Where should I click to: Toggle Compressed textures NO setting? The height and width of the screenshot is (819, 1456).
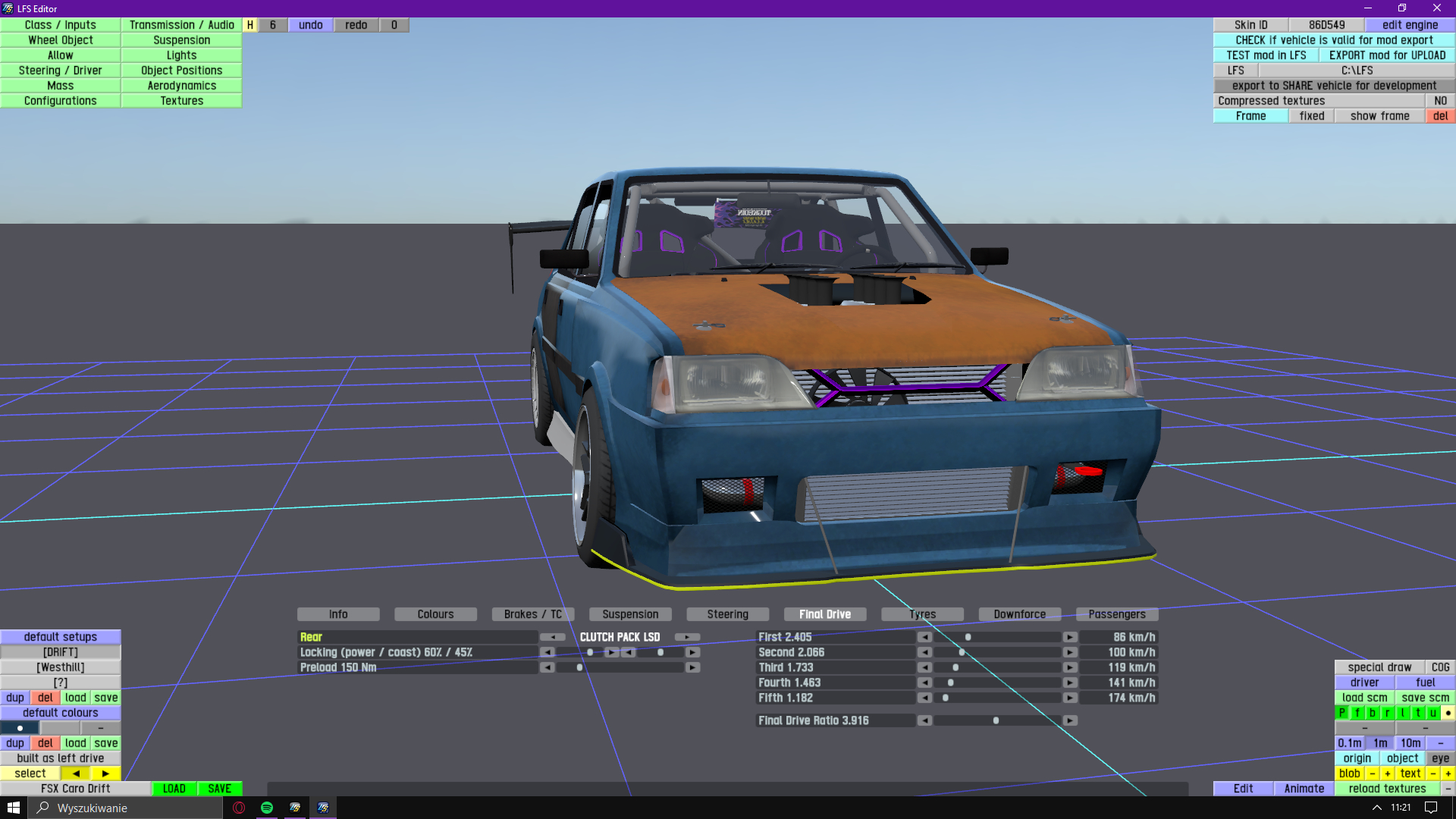coord(1440,101)
